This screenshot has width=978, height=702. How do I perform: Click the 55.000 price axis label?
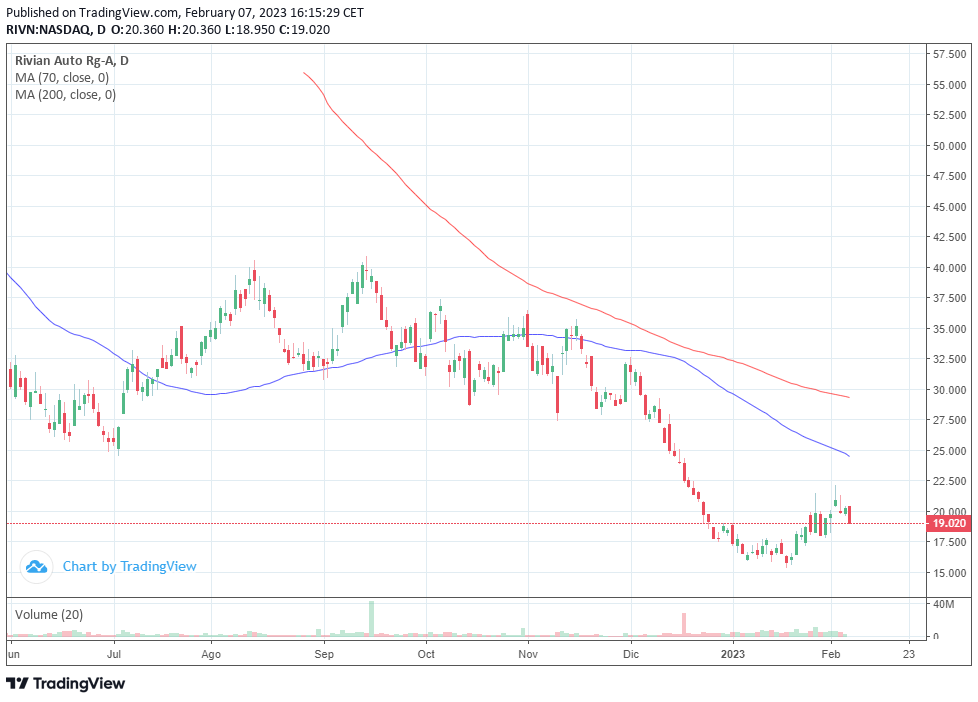coord(949,85)
